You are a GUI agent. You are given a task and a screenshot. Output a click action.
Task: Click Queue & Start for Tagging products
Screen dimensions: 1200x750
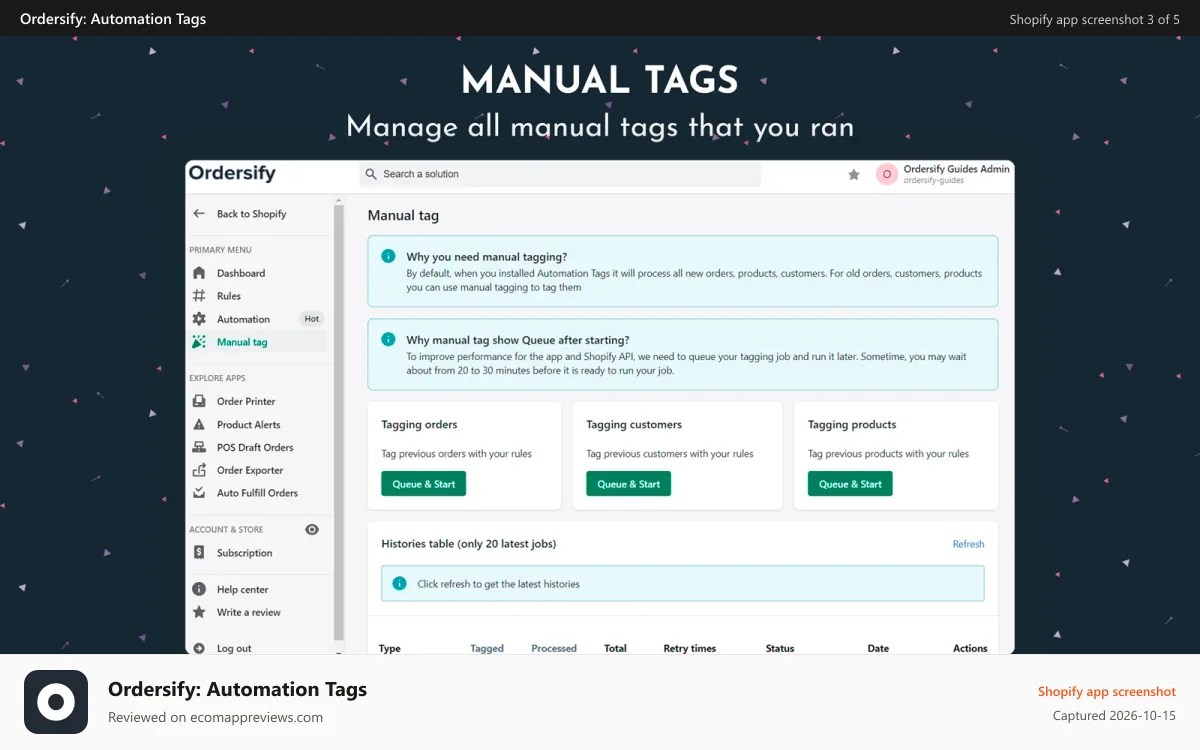[850, 484]
